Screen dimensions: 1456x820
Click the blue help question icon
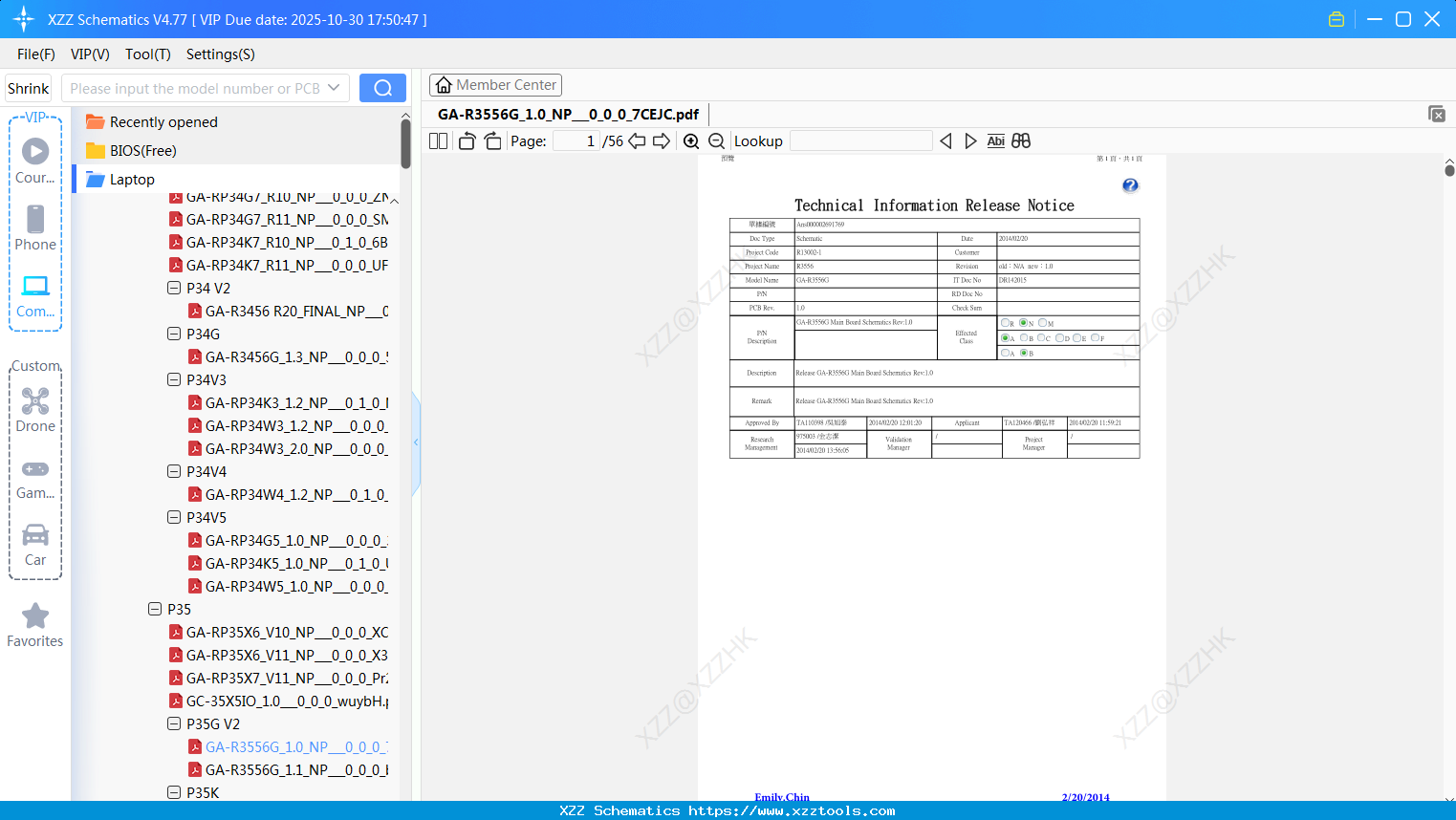click(1130, 185)
